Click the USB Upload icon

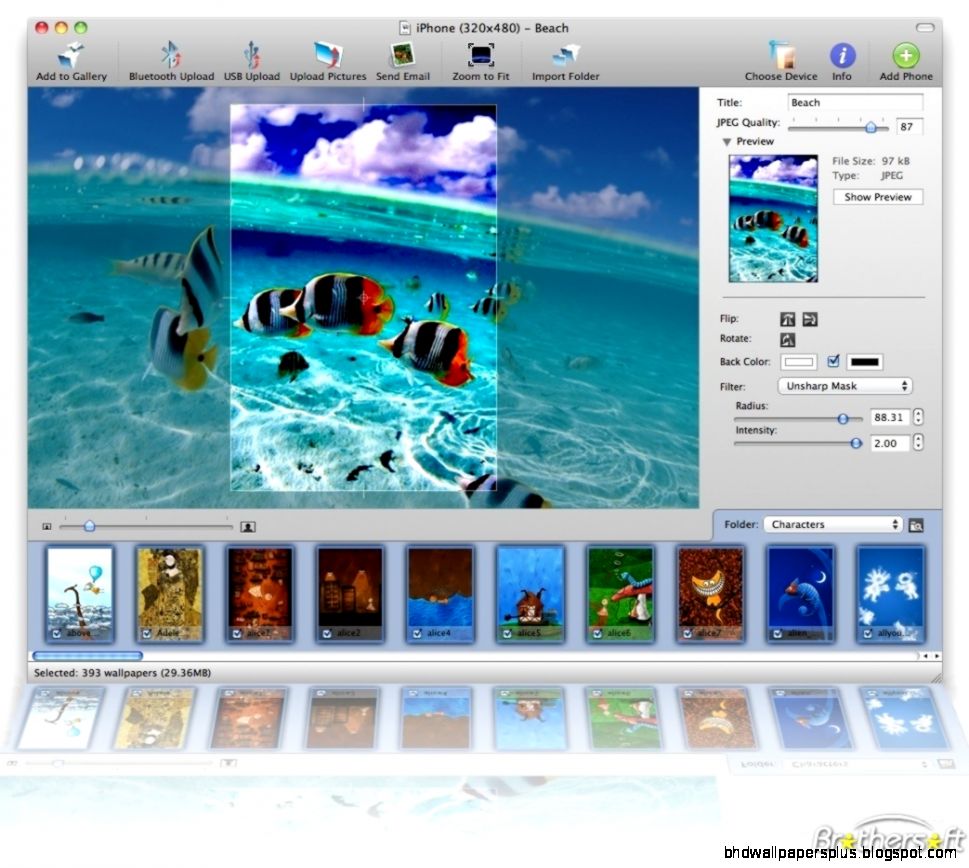click(x=252, y=55)
